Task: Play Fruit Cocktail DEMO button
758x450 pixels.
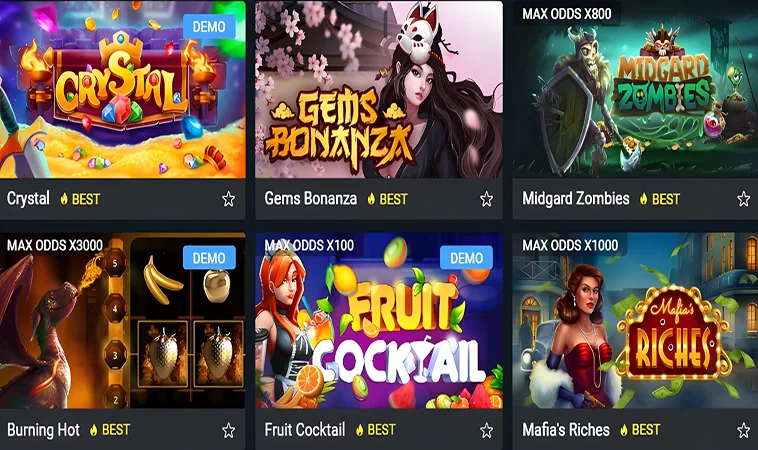Action: tap(466, 258)
